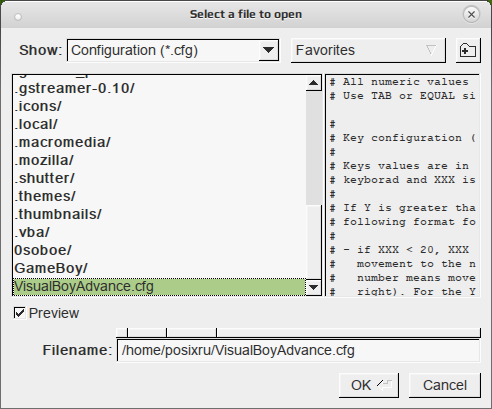Click the Filename input field

click(x=298, y=350)
